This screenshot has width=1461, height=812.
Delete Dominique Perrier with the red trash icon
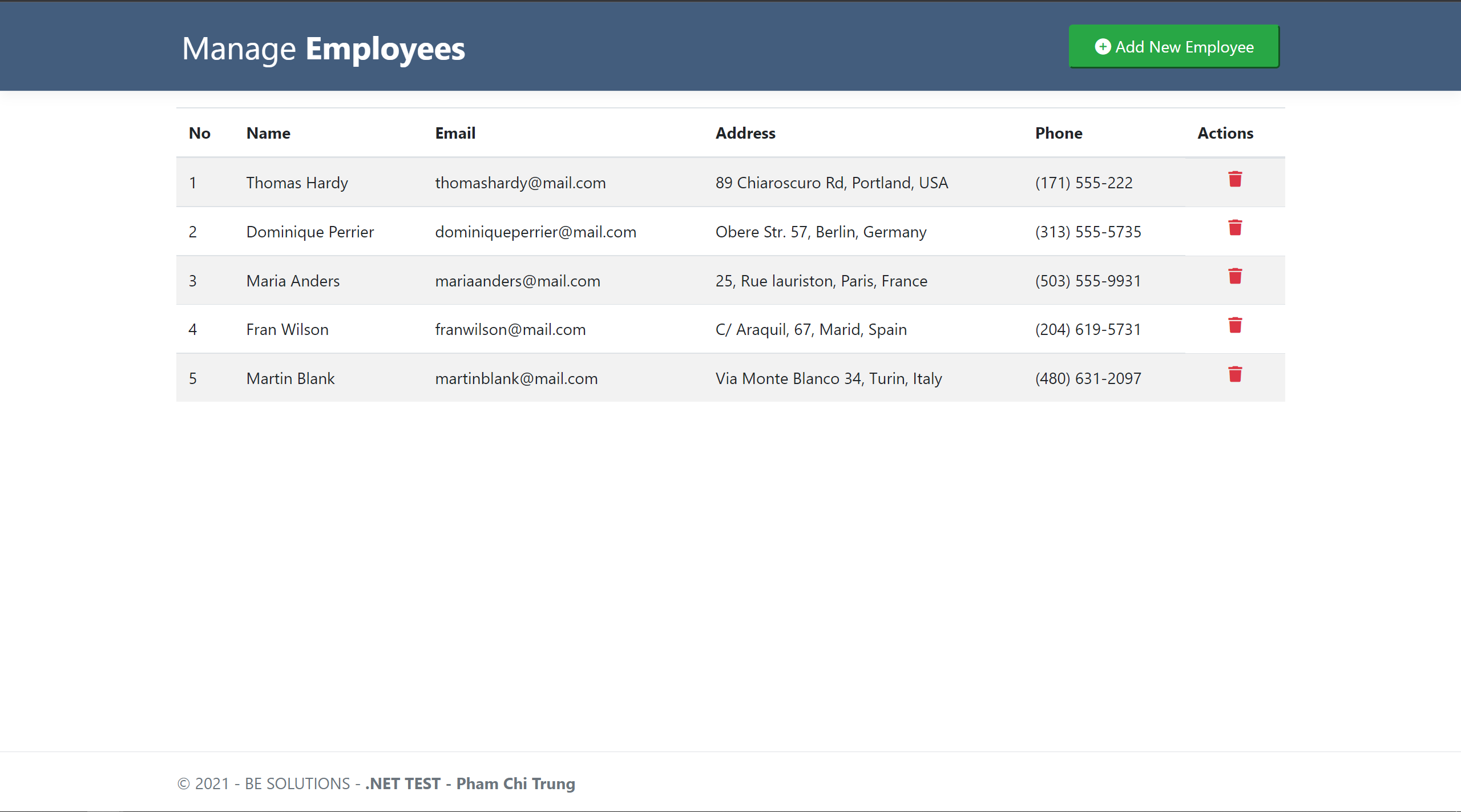tap(1235, 228)
